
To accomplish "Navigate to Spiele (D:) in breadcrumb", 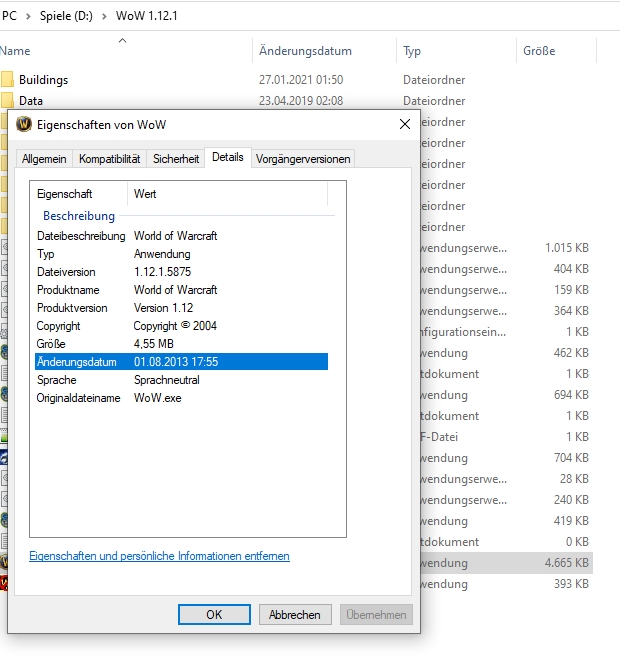I will coord(66,16).
